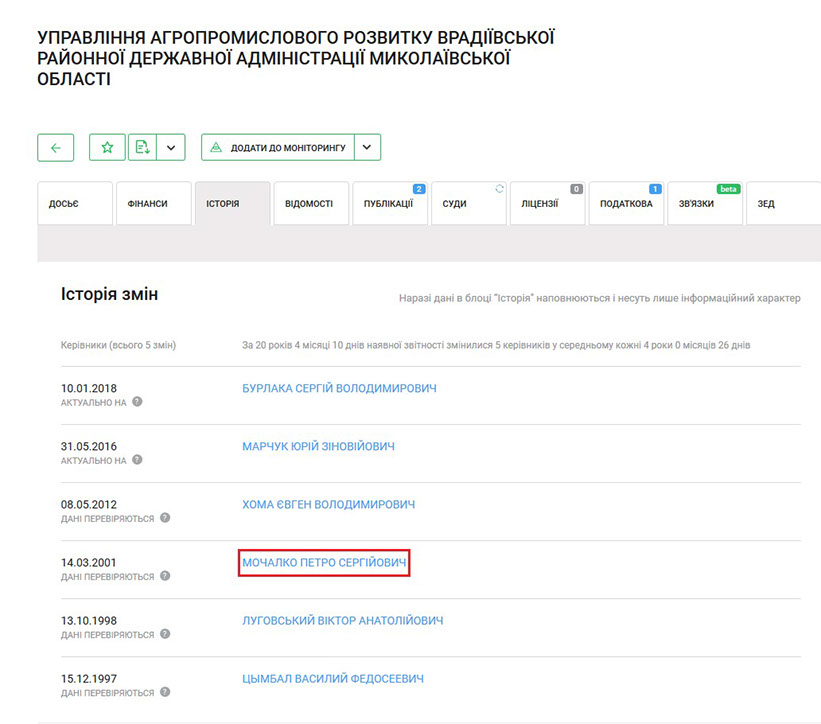This screenshot has height=724, width=821.
Task: Open link Бурлака Сергій Володимирович
Action: pyautogui.click(x=339, y=388)
